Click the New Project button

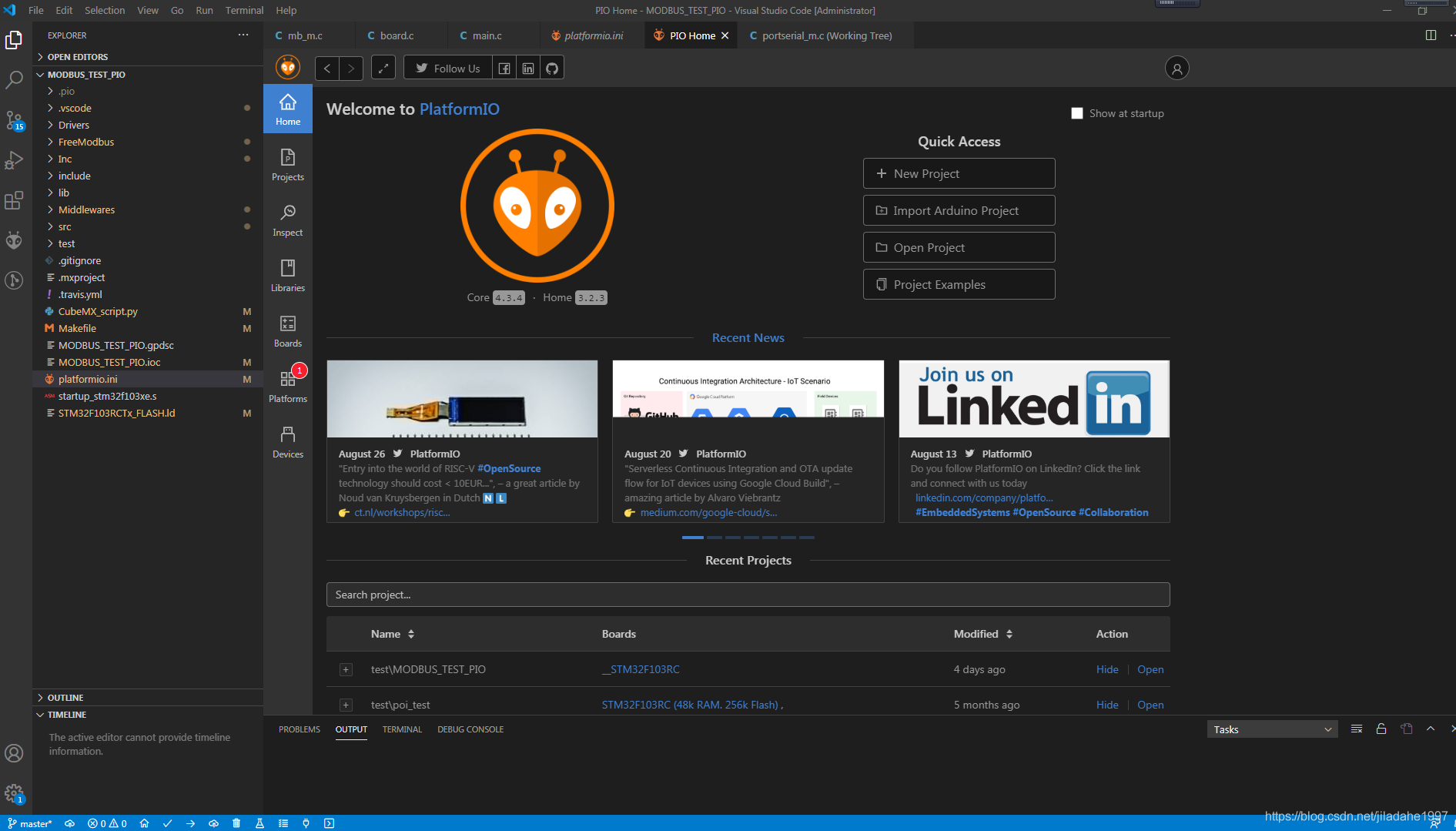click(x=959, y=173)
